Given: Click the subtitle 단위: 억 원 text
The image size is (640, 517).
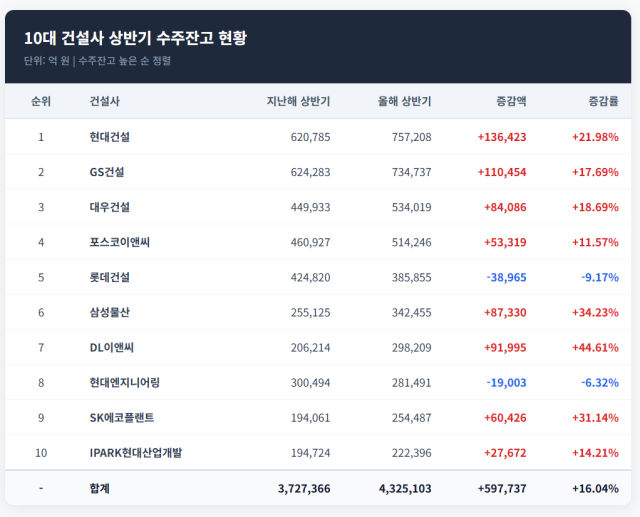Looking at the screenshot, I should click(47, 61).
